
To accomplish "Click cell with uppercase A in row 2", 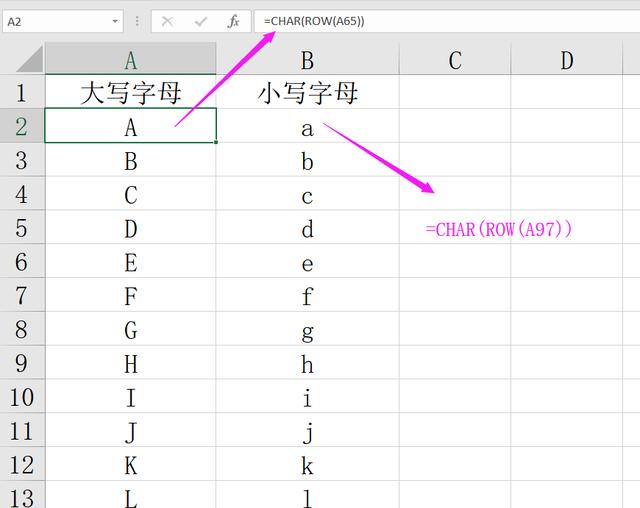I will tap(131, 126).
